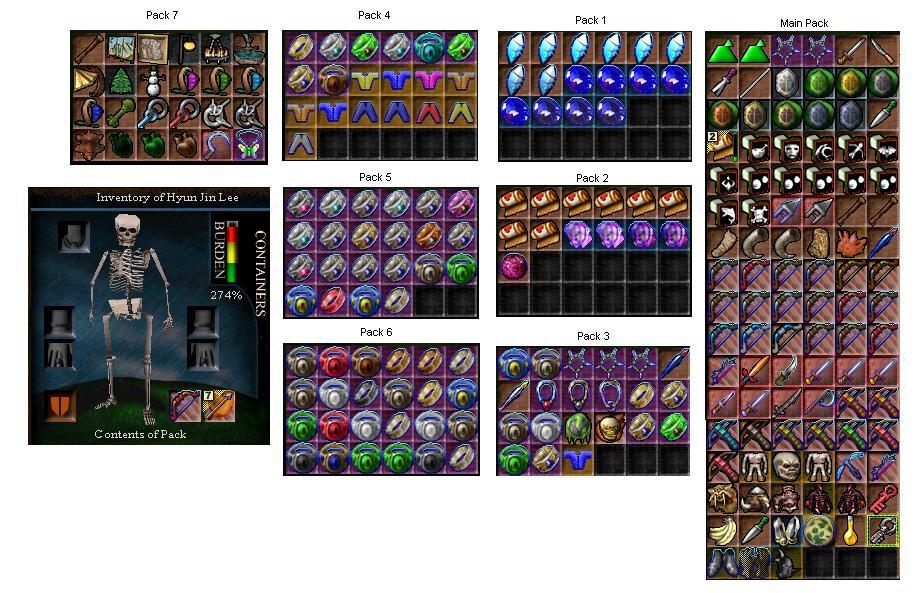Select the scroll stack marked 2
918x593 pixels.
click(x=722, y=148)
